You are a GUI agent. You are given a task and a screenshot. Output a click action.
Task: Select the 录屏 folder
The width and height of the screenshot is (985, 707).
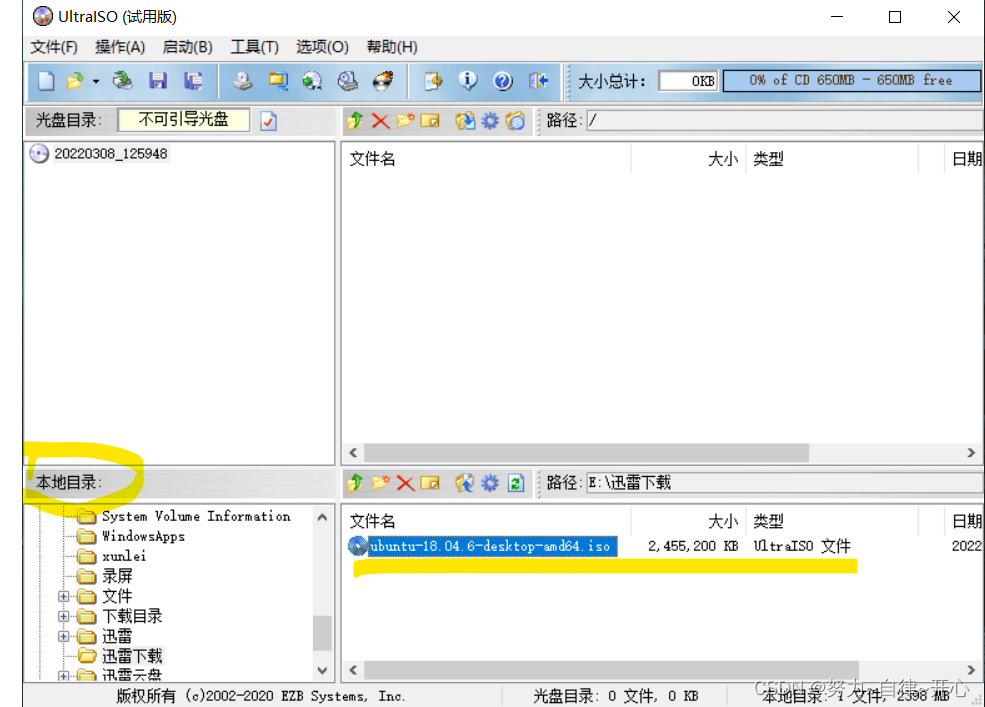117,576
